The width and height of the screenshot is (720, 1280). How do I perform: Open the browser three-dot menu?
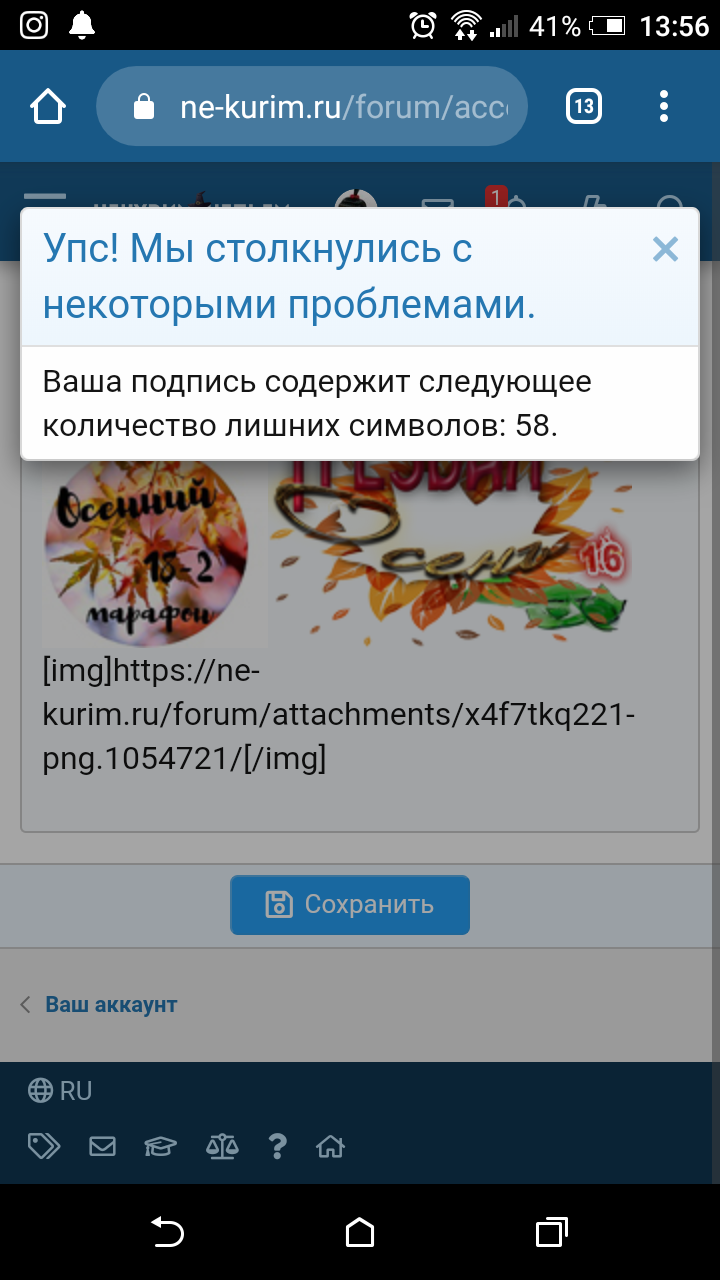tap(664, 106)
